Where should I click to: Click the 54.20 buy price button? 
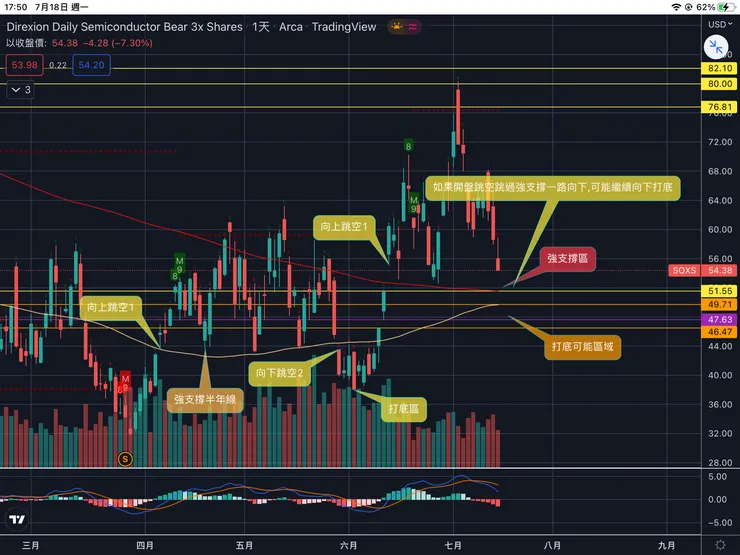coord(92,65)
